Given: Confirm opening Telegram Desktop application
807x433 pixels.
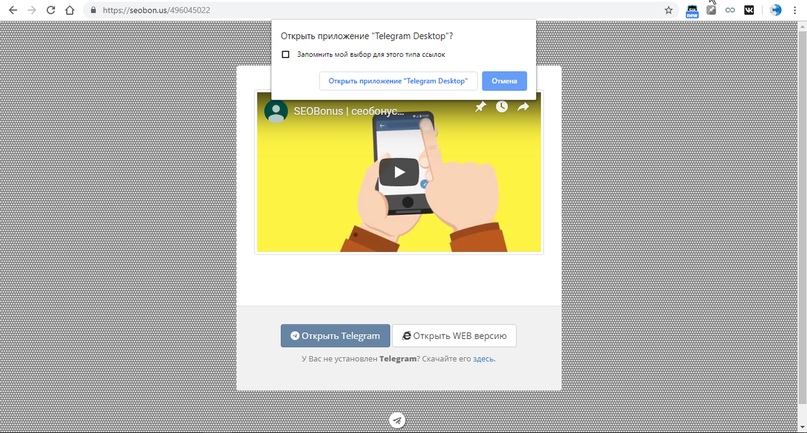Looking at the screenshot, I should (398, 81).
